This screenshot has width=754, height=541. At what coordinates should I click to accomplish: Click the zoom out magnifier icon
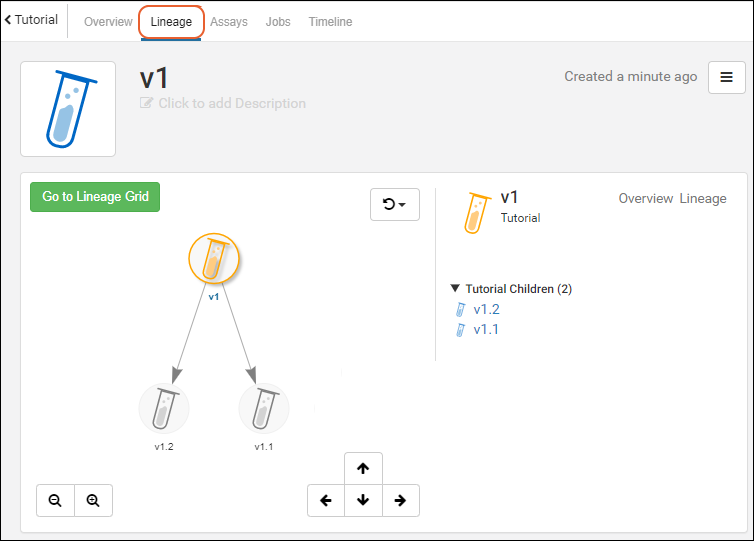click(55, 500)
